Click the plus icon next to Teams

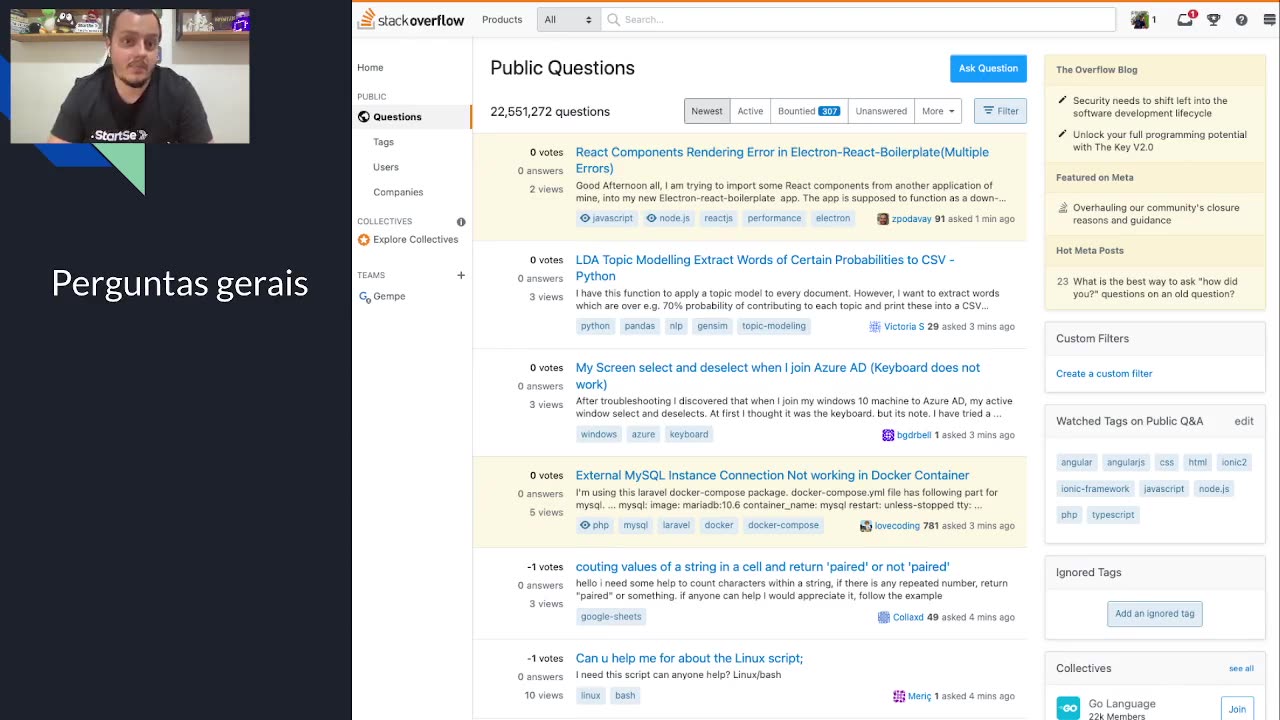pyautogui.click(x=461, y=275)
